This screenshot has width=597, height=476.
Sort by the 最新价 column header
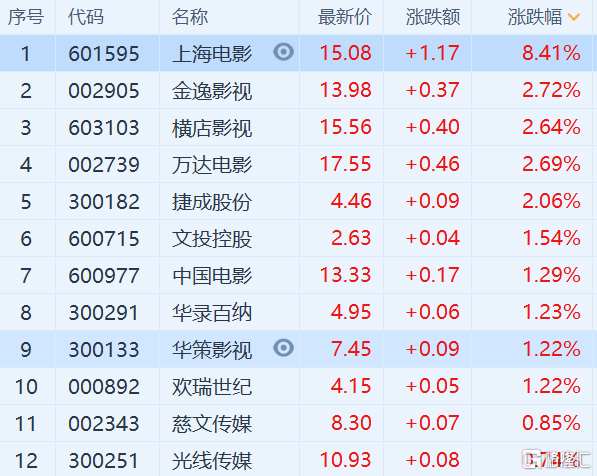click(x=345, y=17)
